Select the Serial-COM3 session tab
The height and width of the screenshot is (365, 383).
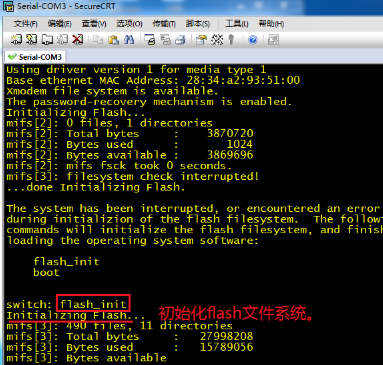coord(35,57)
